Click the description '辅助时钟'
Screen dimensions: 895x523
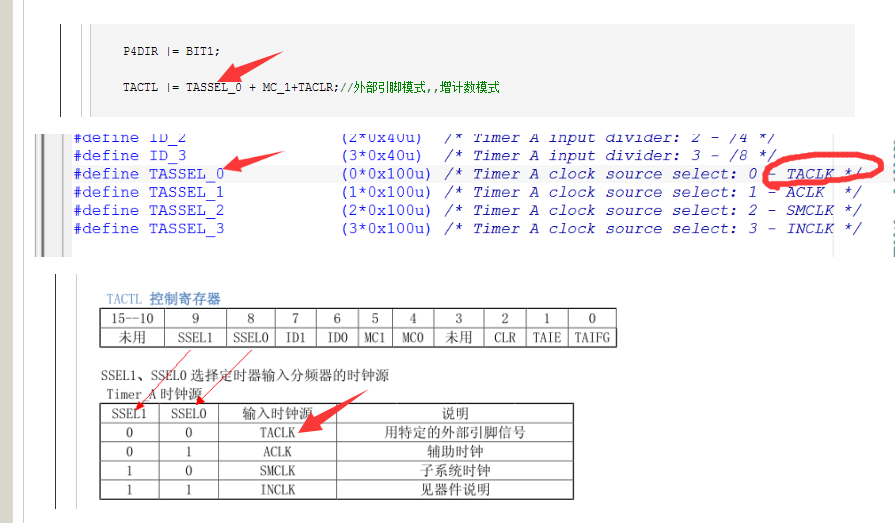tap(455, 452)
